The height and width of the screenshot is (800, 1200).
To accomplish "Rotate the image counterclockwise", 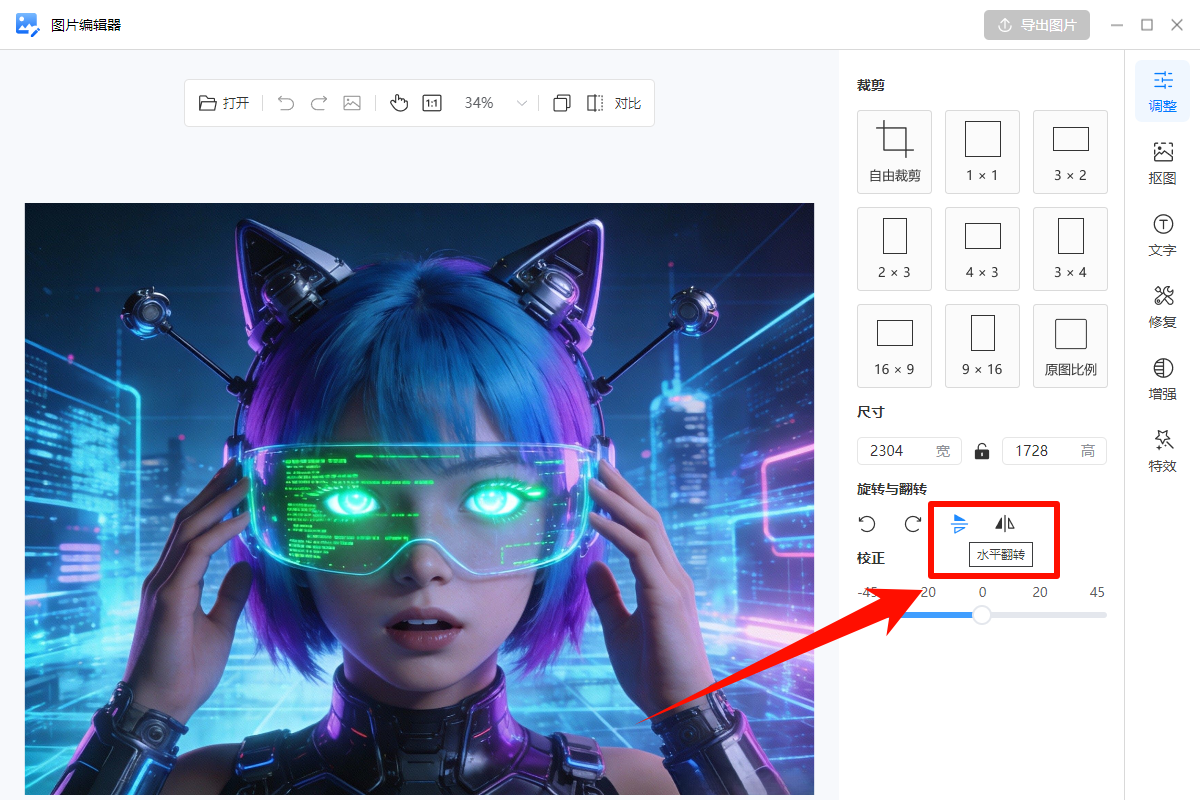I will click(x=866, y=523).
